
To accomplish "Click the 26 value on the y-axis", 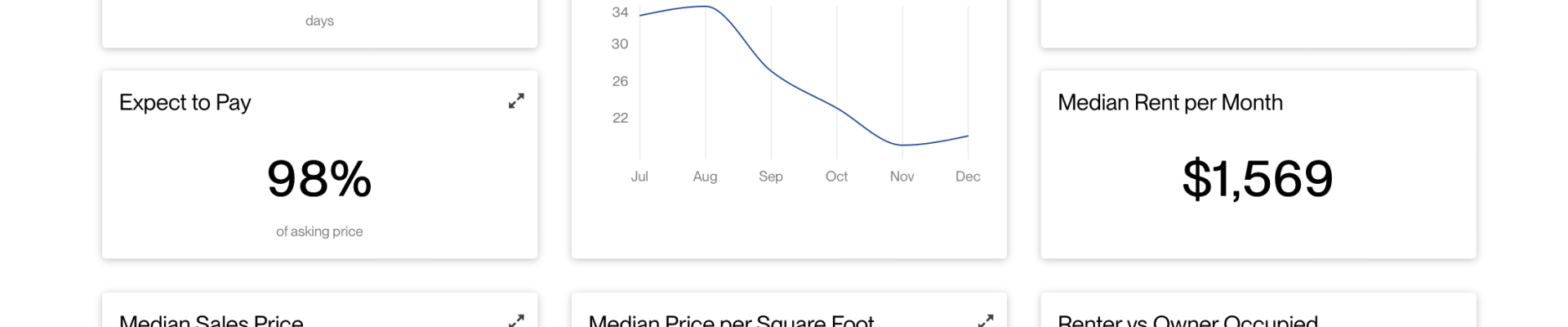I will pyautogui.click(x=620, y=81).
